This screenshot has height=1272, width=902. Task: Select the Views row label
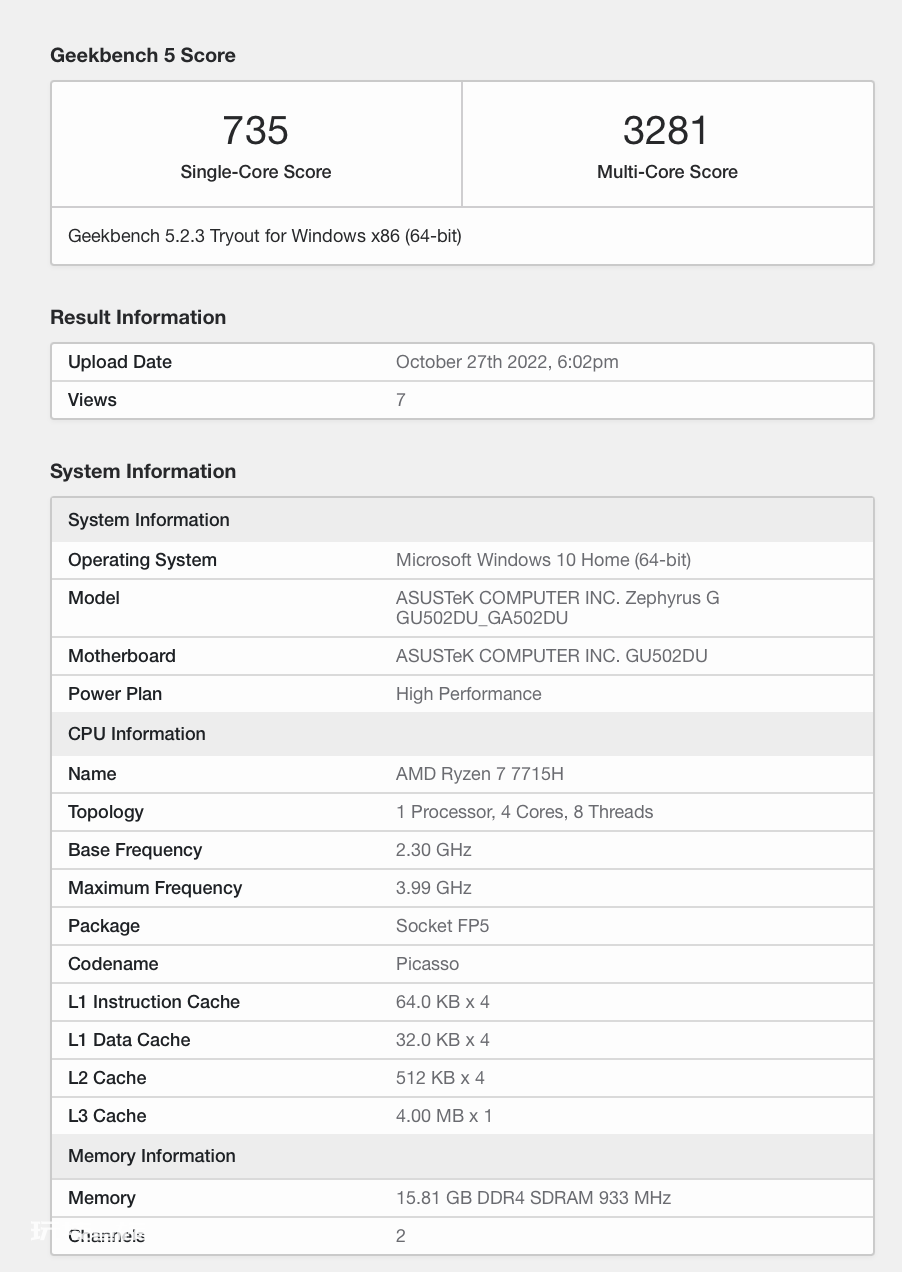coord(92,400)
